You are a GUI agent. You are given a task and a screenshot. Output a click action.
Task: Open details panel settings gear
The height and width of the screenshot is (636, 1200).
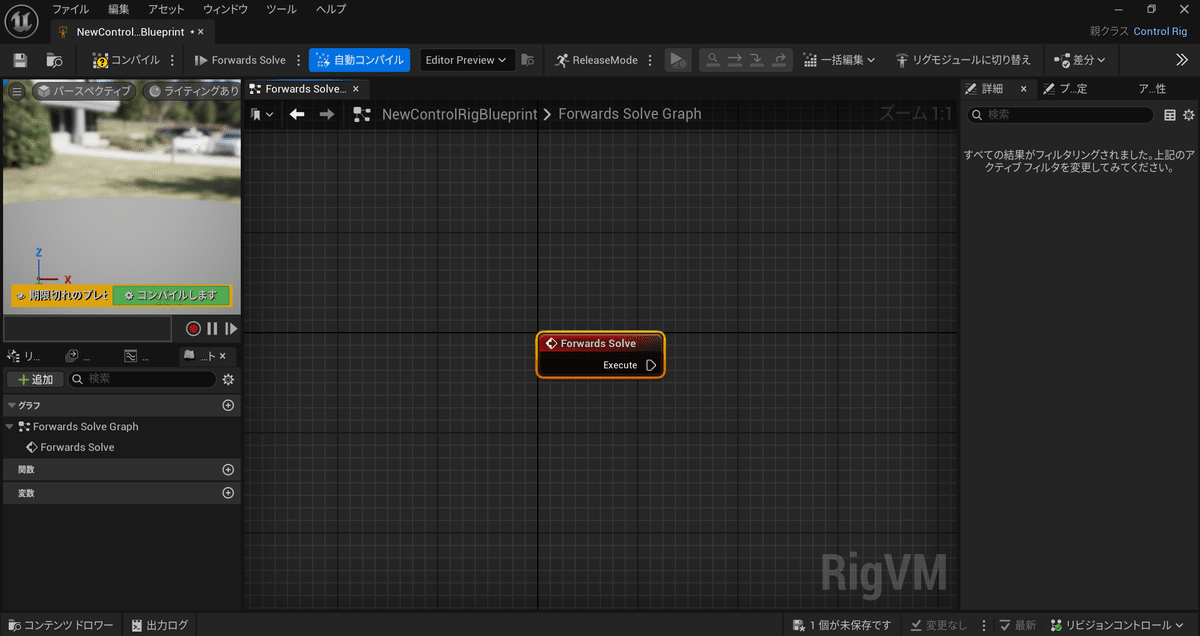pyautogui.click(x=1189, y=115)
